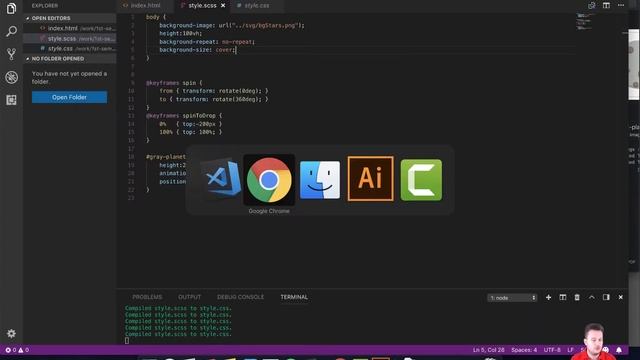Collapse the Open Editors section
Viewport: 640px width, 360px height.
click(x=69, y=18)
